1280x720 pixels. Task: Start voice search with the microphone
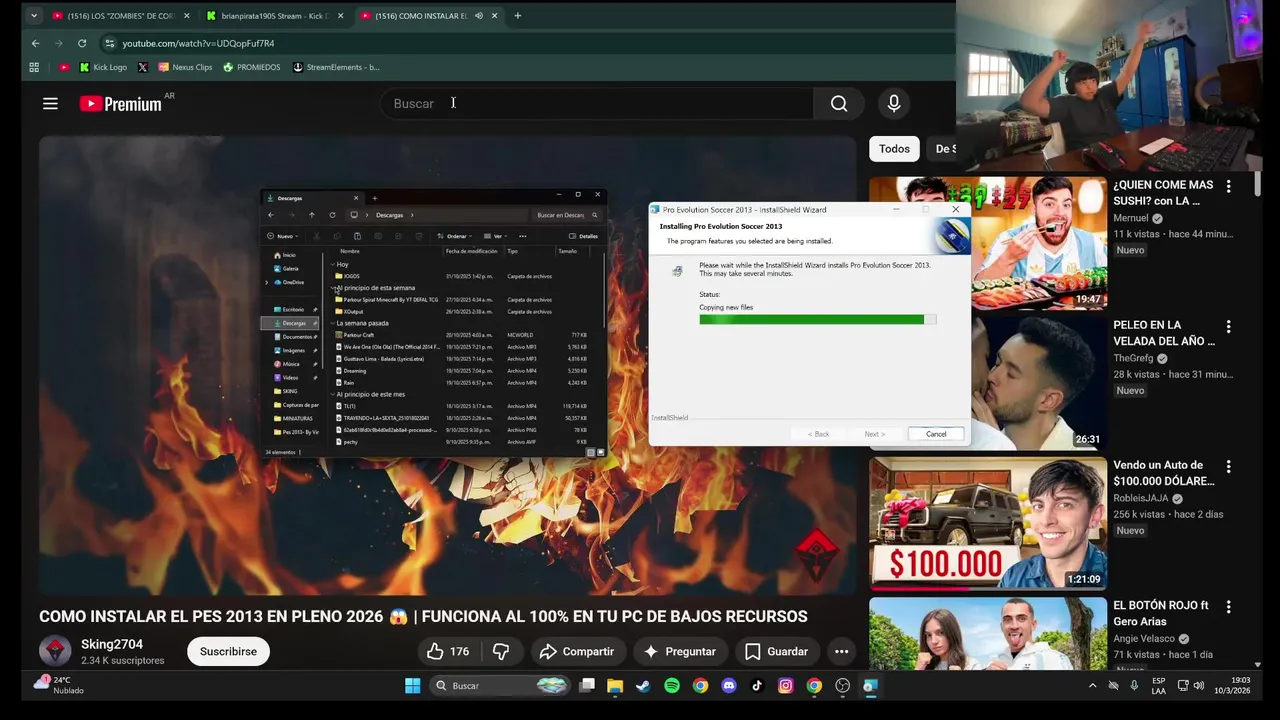(894, 104)
